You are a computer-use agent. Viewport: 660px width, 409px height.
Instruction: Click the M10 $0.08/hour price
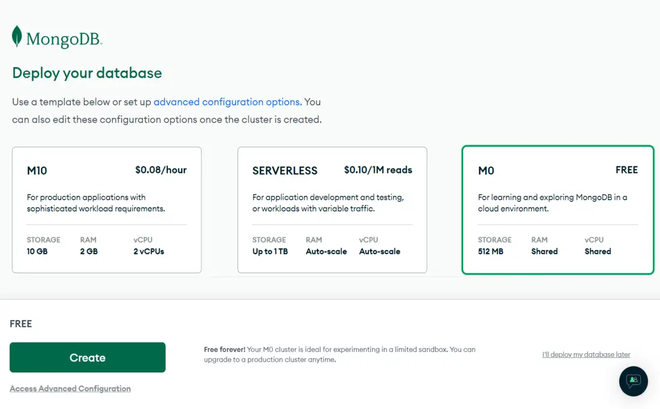pos(161,170)
